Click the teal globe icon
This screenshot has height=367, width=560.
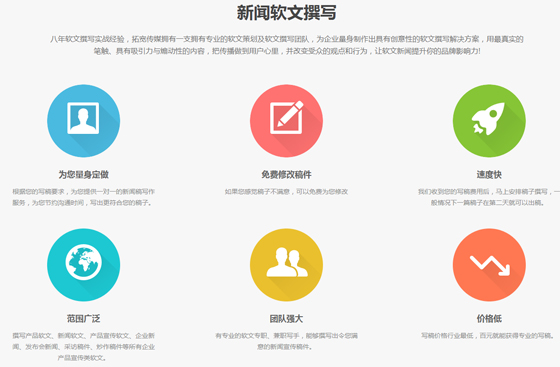click(84, 265)
